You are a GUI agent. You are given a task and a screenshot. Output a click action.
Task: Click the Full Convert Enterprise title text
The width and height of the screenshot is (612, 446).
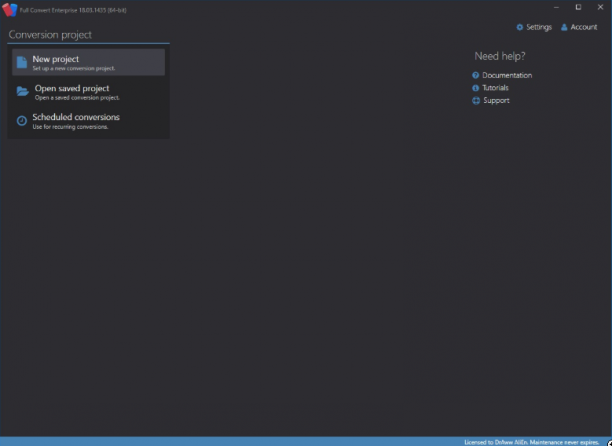[x=73, y=10]
